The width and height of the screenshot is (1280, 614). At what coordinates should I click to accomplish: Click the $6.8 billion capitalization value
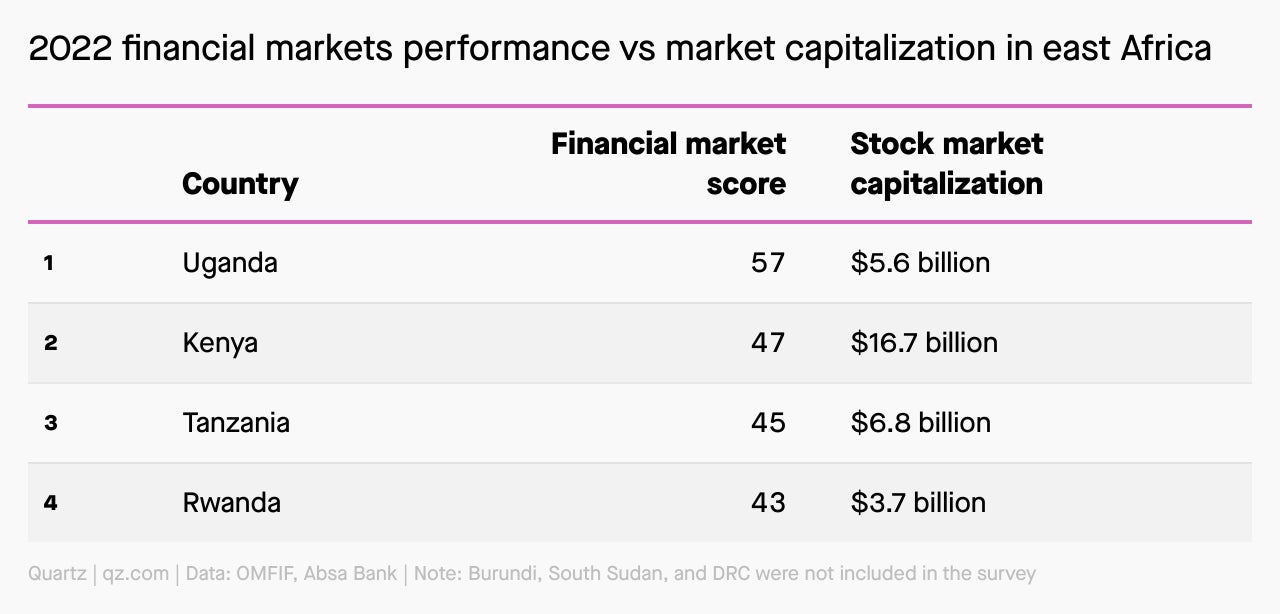(x=921, y=422)
